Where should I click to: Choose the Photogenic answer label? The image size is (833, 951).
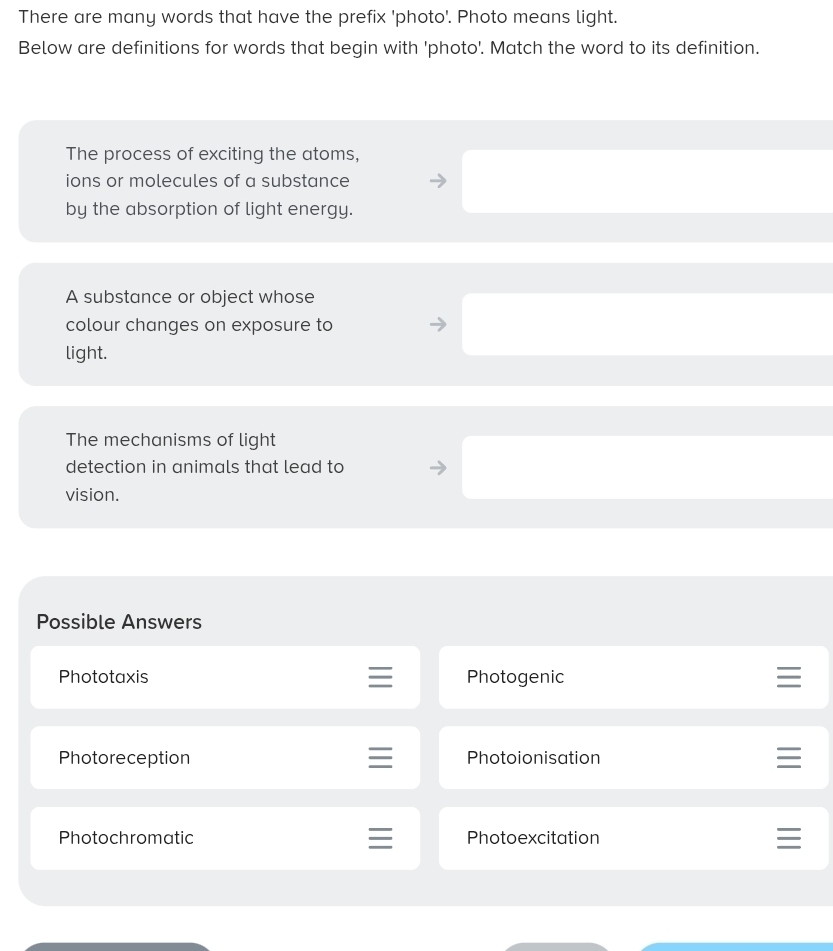515,677
